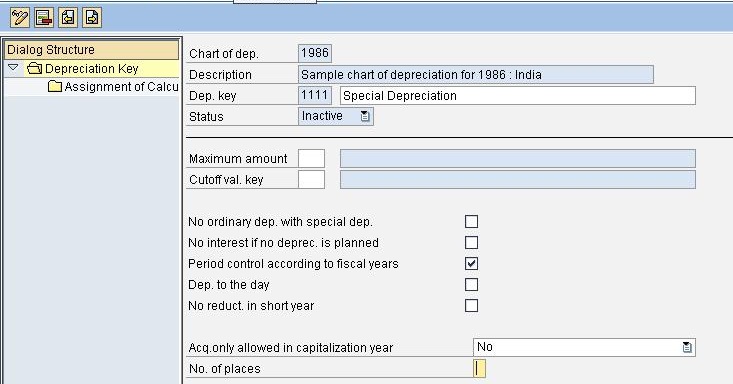This screenshot has width=733, height=384.
Task: Click the Dep. key field 1111
Action: click(x=315, y=95)
